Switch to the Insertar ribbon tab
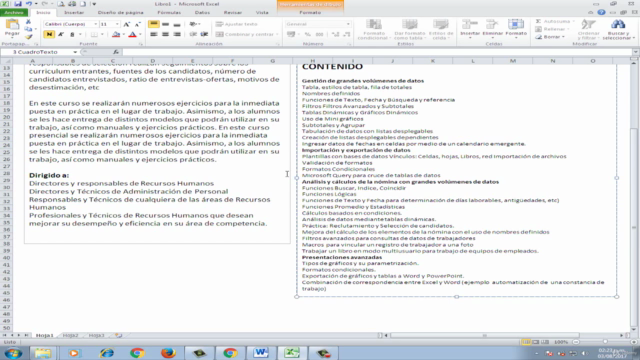Viewport: 640px width, 360px height. 74,13
